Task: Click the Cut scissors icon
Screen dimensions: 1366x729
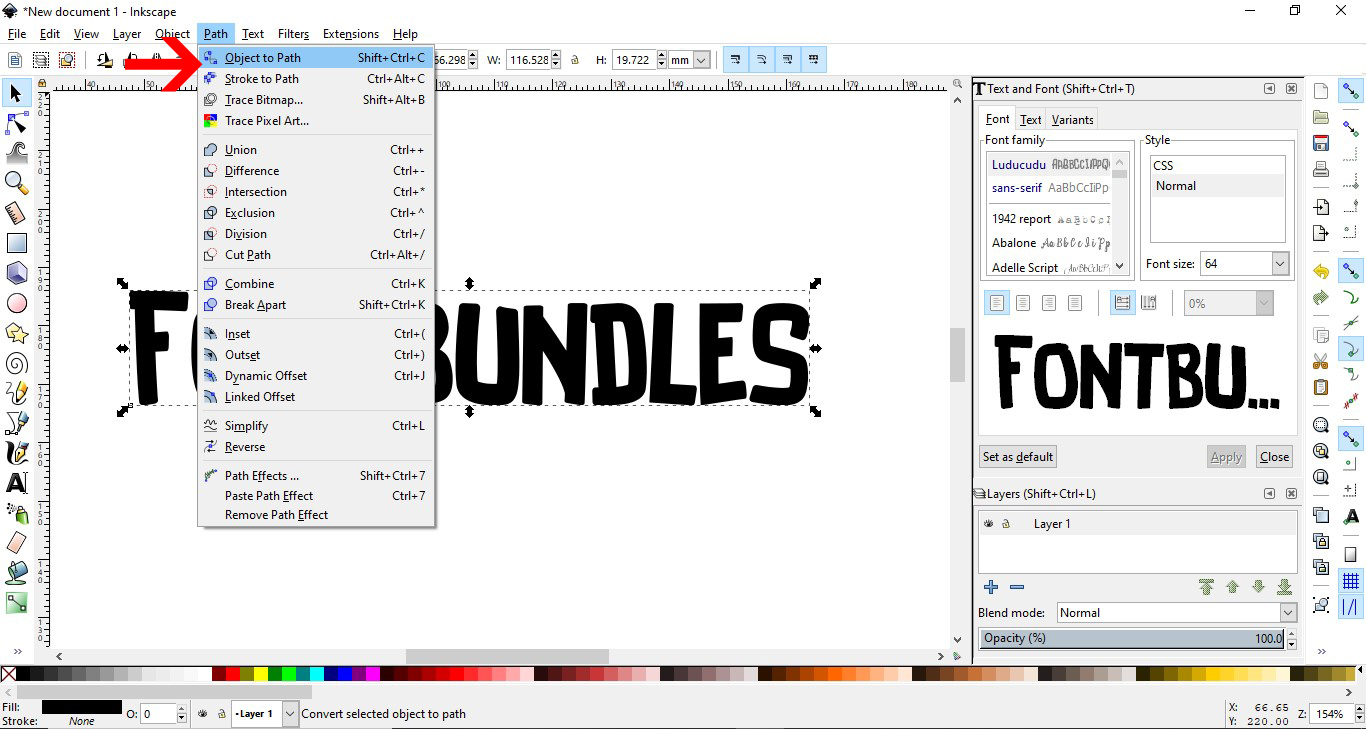Action: tap(1321, 361)
